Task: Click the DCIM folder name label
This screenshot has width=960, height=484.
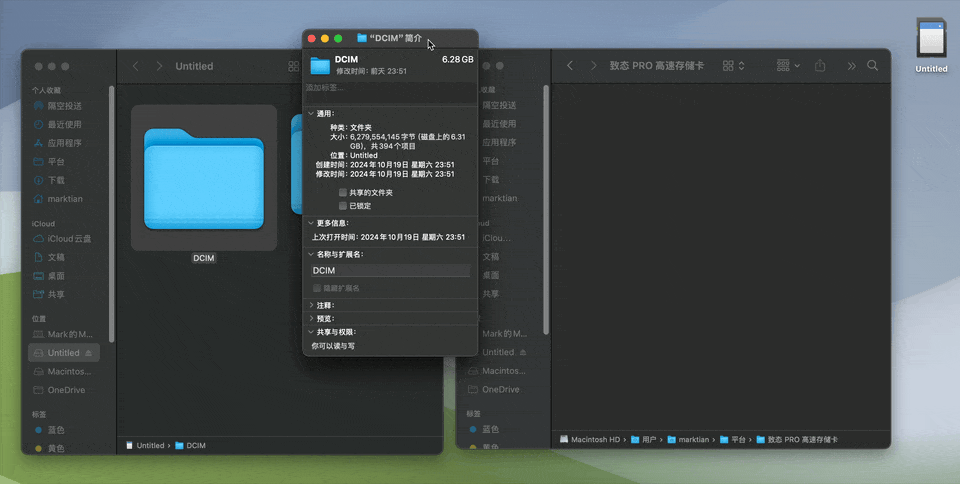Action: coord(204,258)
